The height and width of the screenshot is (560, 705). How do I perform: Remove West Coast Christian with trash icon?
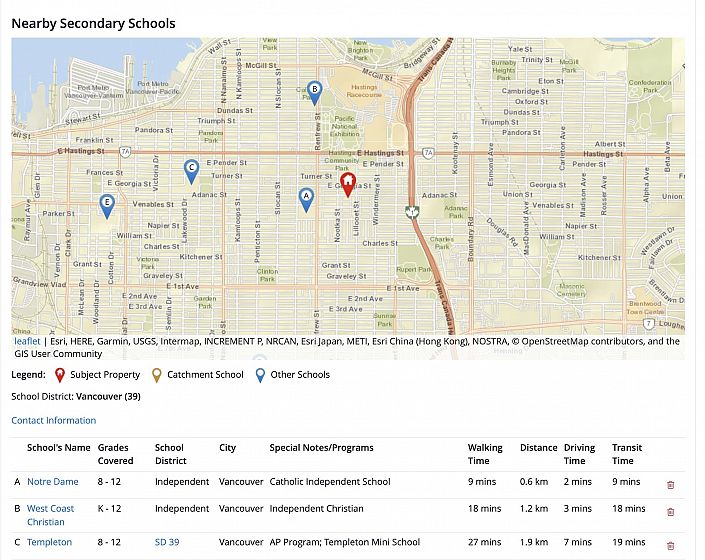[x=670, y=512]
